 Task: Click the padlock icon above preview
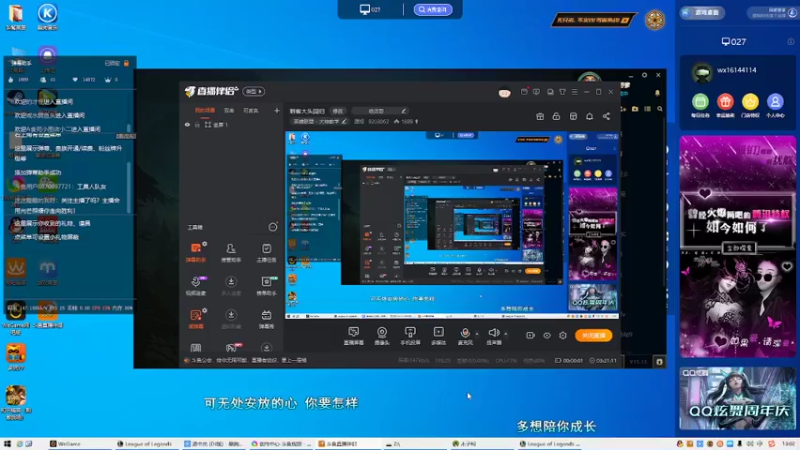point(556,116)
